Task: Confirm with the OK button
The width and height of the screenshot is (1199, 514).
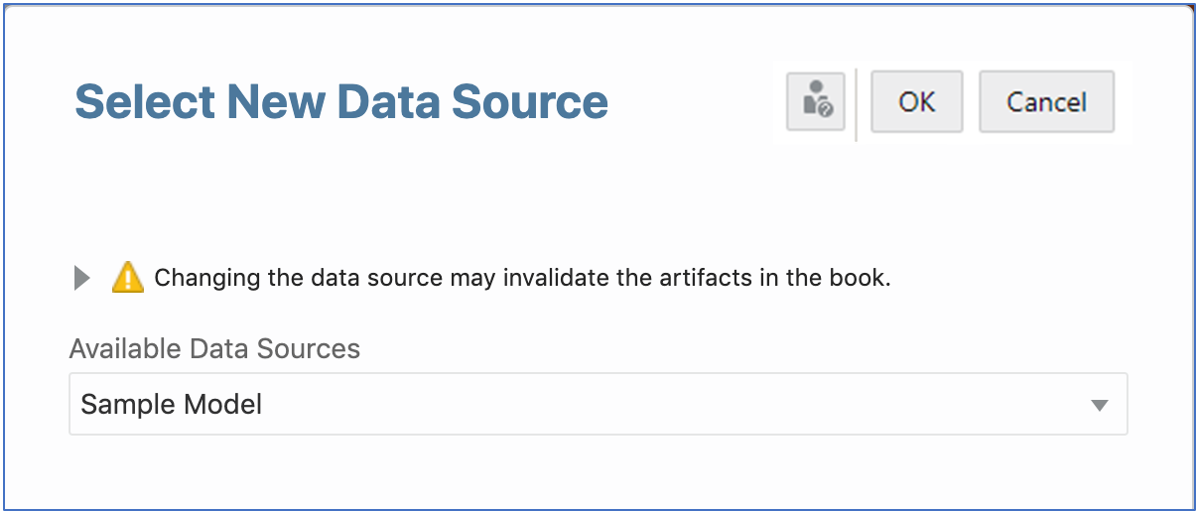Action: (916, 101)
